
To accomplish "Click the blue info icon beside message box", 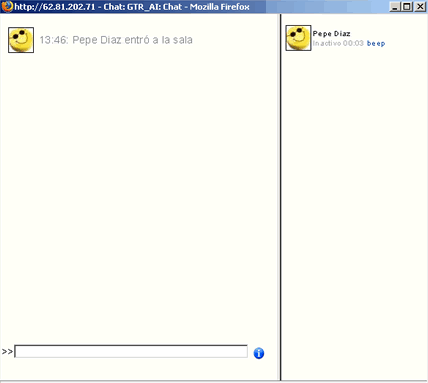I will pyautogui.click(x=259, y=353).
